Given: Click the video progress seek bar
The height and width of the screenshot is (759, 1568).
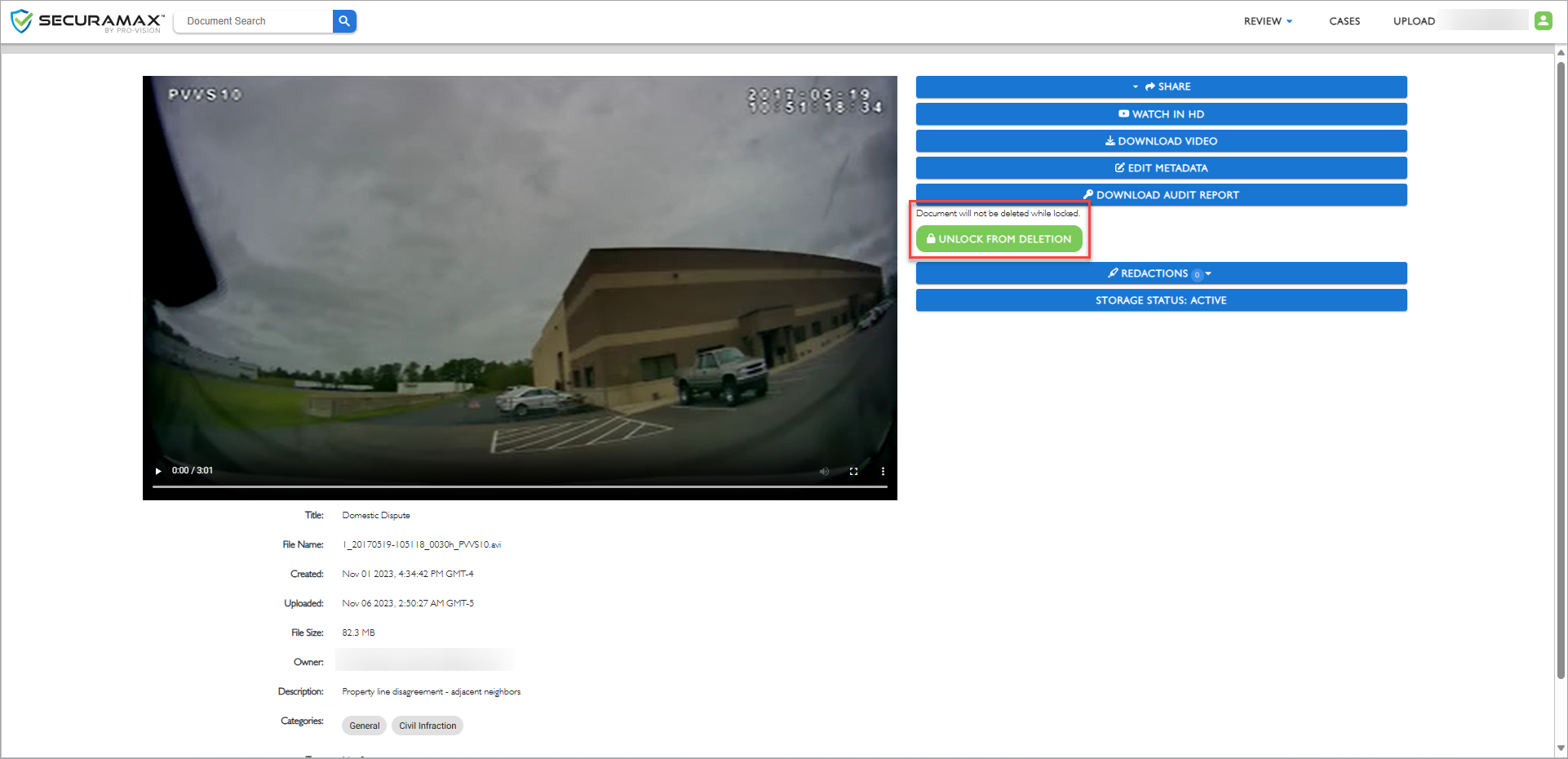Looking at the screenshot, I should click(x=520, y=486).
